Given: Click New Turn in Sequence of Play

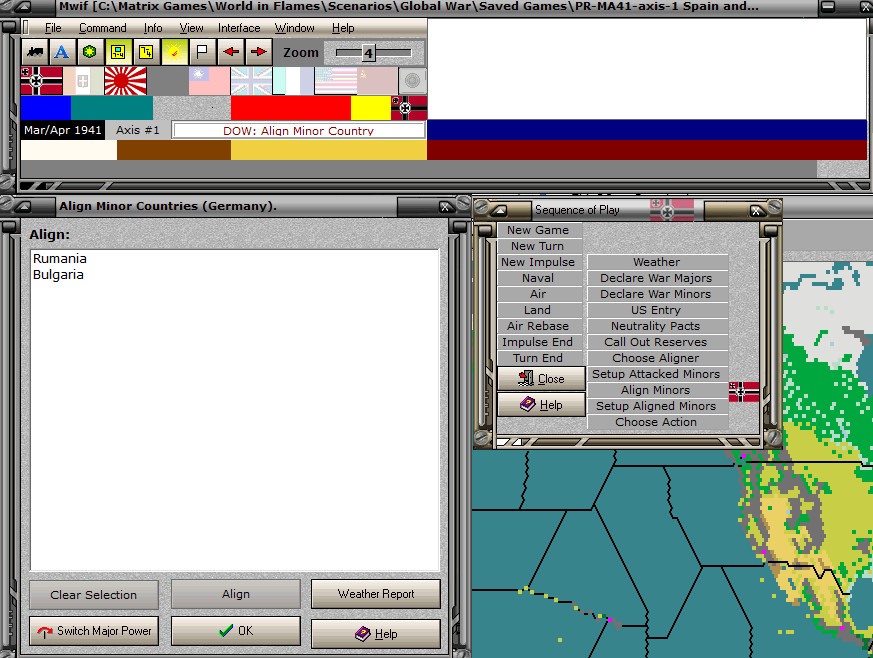Looking at the screenshot, I should coord(538,246).
